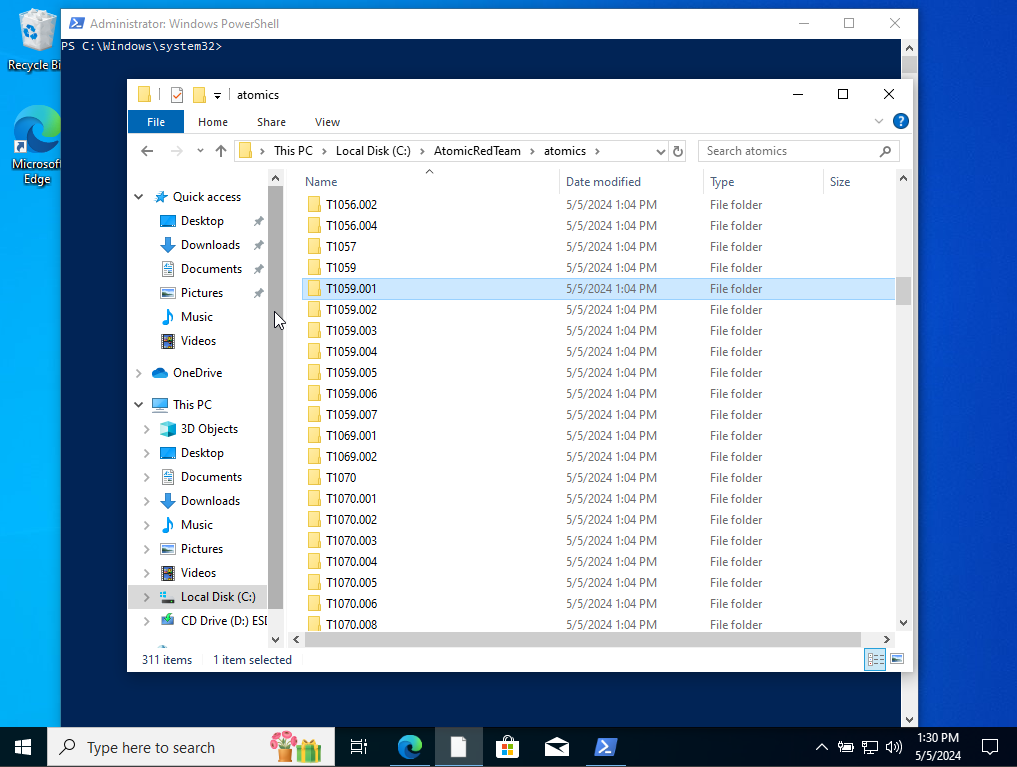Collapse the Quick access tree node
The width and height of the screenshot is (1017, 767).
(139, 197)
